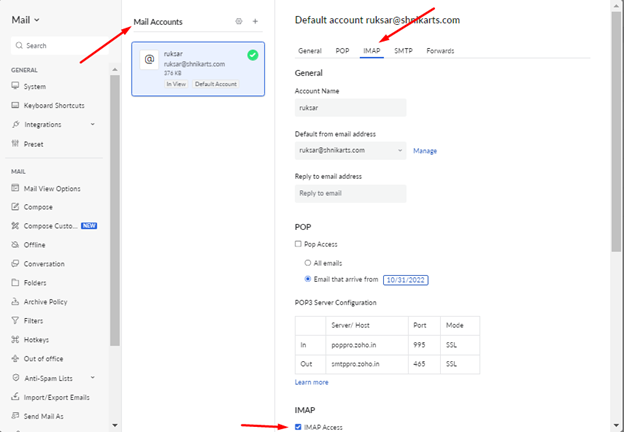Click the Compose pencil icon
Image resolution: width=624 pixels, height=432 pixels.
coord(15,206)
